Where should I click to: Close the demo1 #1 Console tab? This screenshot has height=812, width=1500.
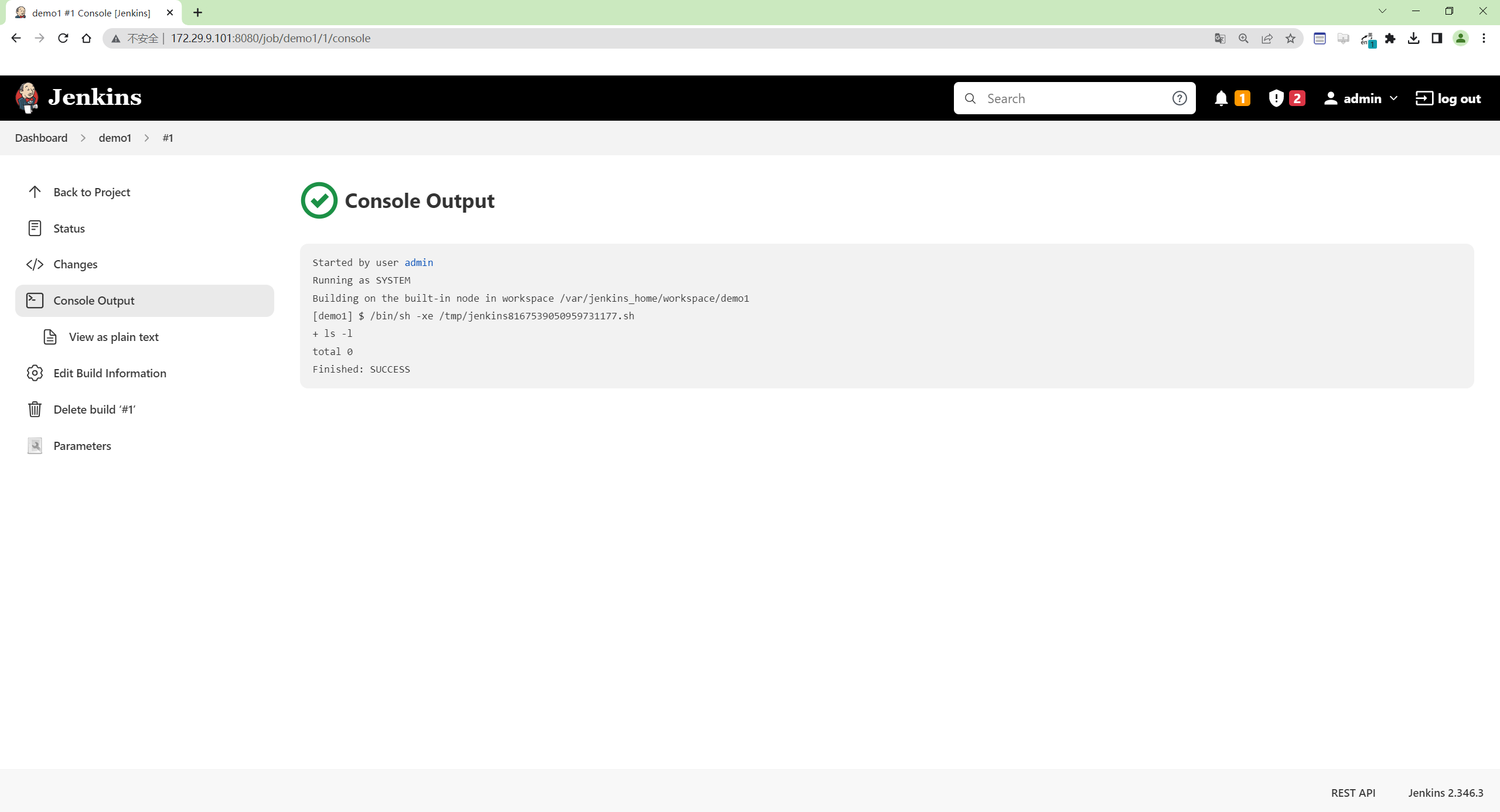[x=170, y=12]
